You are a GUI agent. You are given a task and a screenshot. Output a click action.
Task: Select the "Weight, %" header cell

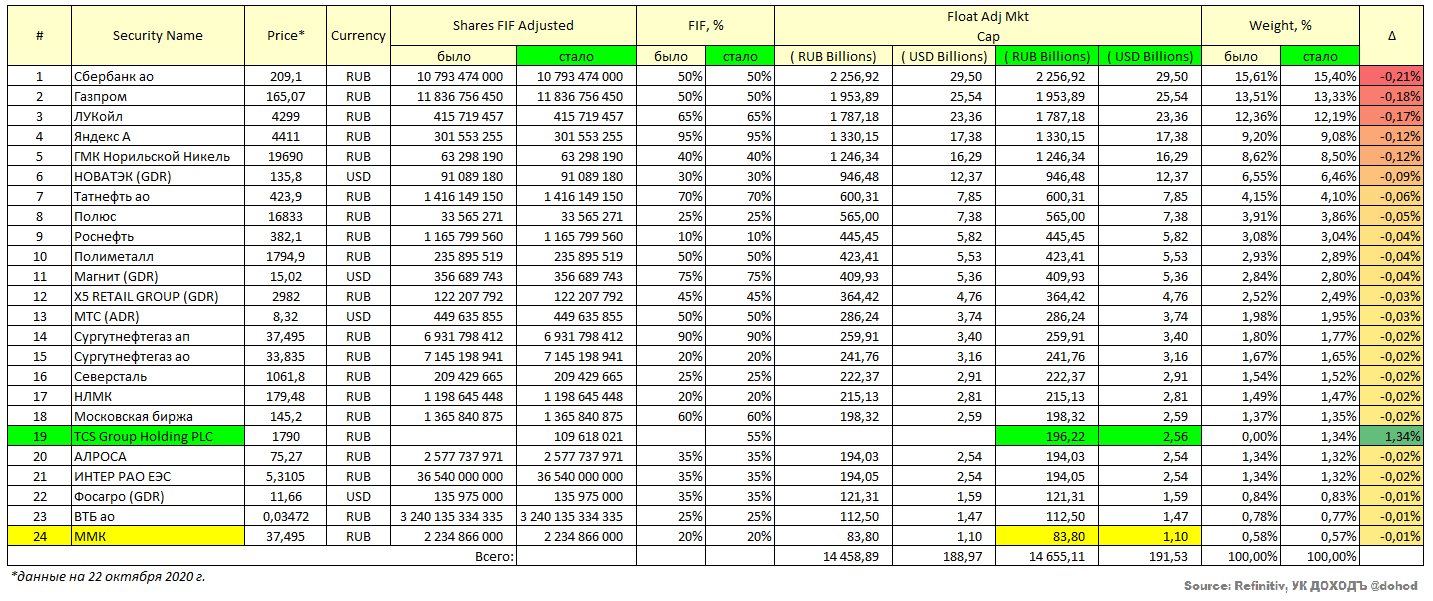tap(1280, 25)
